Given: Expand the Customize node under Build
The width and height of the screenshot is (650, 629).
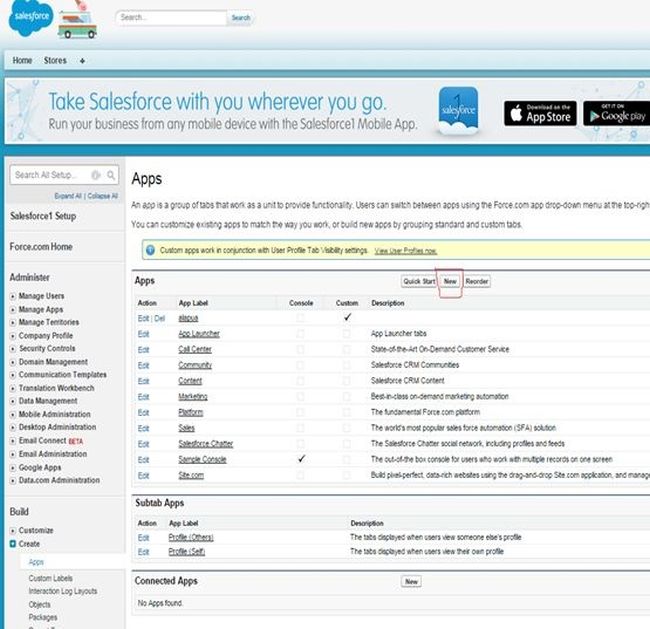Looking at the screenshot, I should 13,531.
